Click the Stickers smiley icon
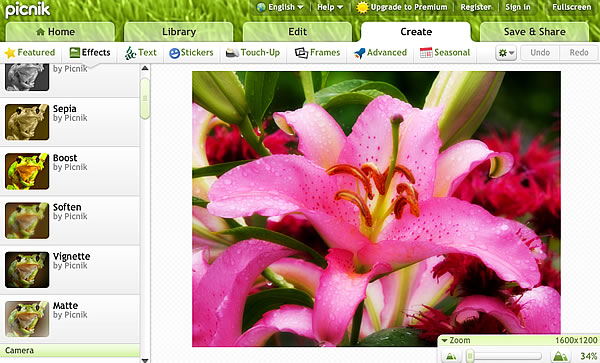This screenshot has height=363, width=600. tap(174, 53)
